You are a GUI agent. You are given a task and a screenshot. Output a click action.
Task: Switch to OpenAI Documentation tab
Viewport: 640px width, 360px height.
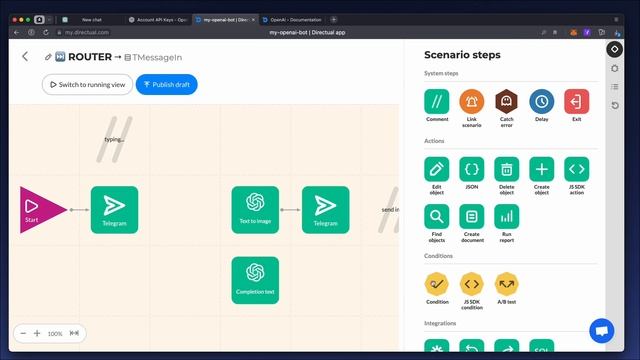pos(292,20)
